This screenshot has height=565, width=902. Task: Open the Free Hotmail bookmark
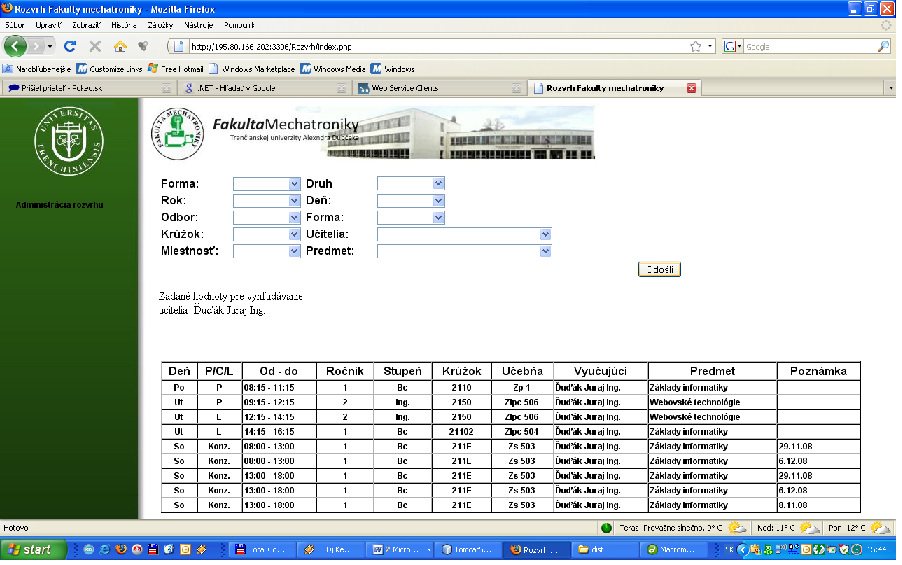click(x=175, y=68)
